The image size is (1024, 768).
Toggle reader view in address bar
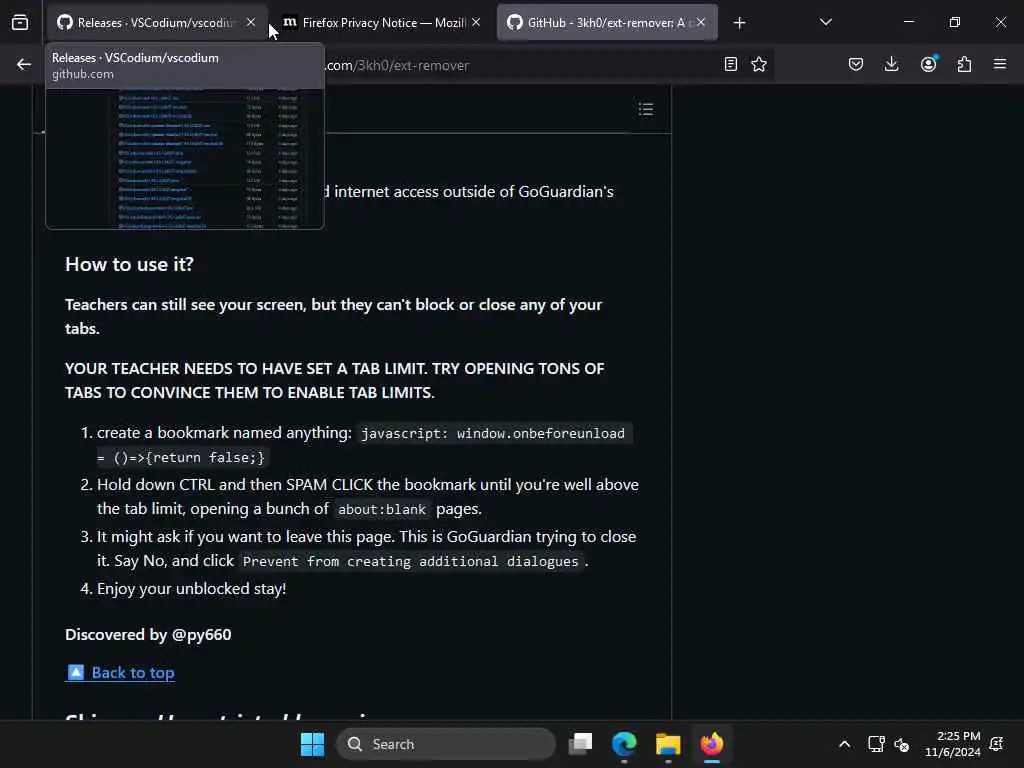click(731, 64)
